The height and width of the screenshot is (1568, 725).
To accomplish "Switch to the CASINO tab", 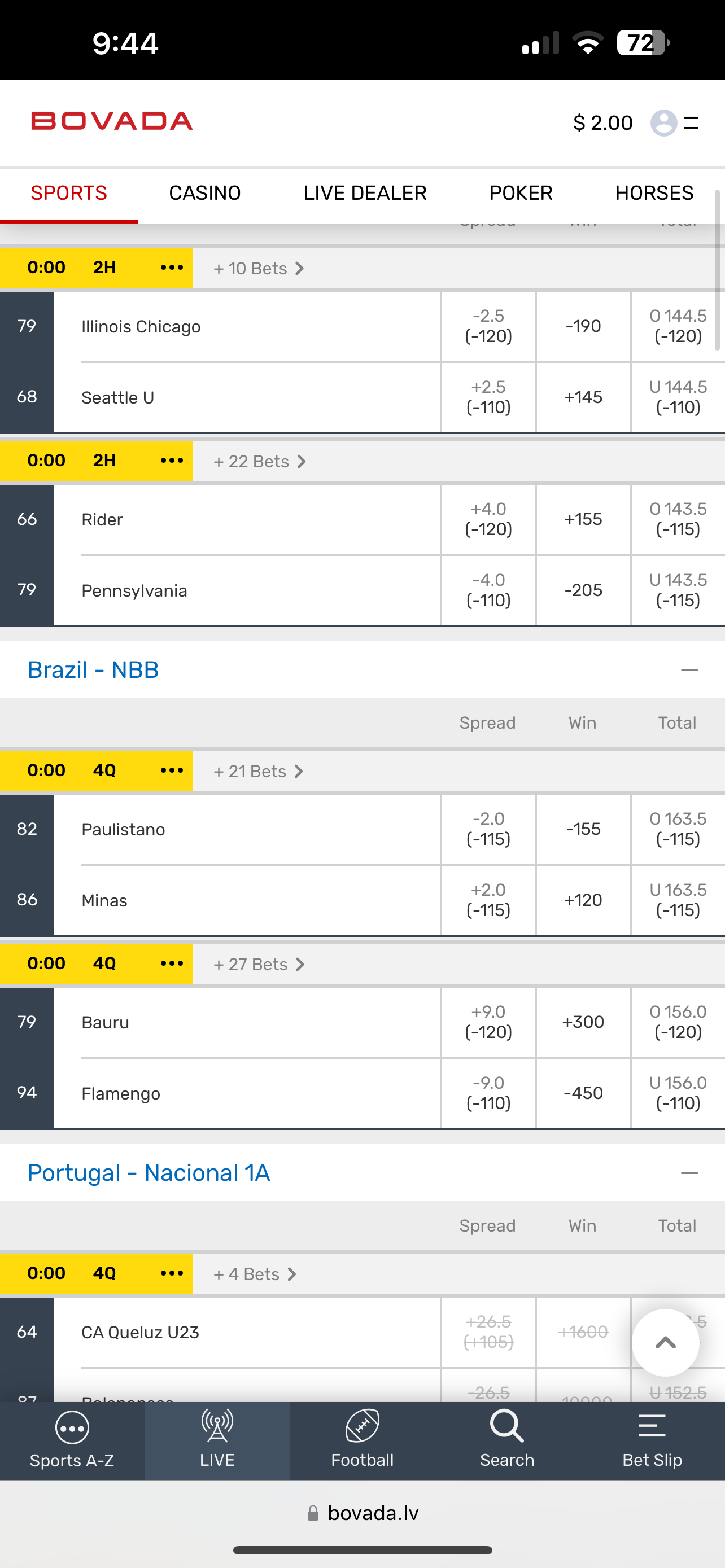I will (204, 193).
